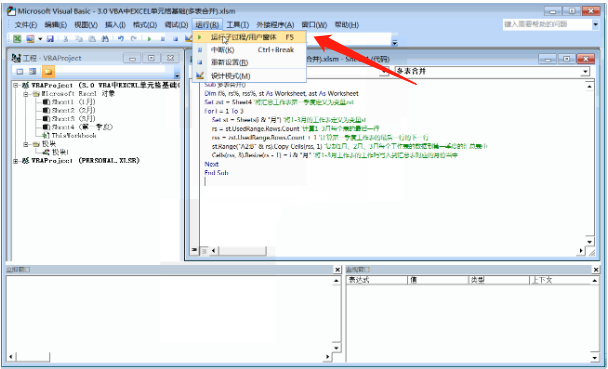Click Procedure View button in code window
The height and width of the screenshot is (369, 608).
(194, 250)
